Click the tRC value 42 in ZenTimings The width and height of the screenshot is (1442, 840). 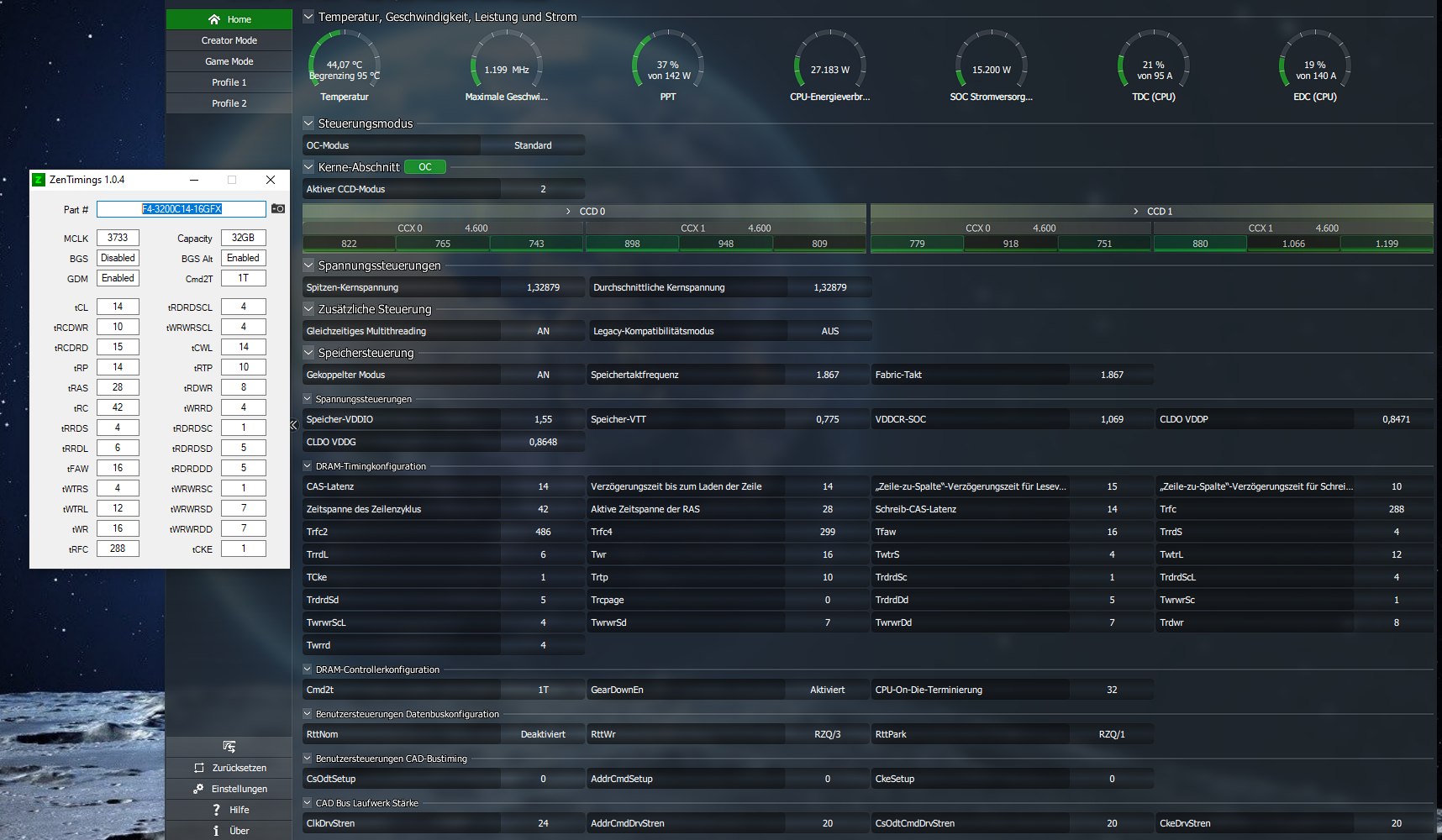tap(118, 407)
